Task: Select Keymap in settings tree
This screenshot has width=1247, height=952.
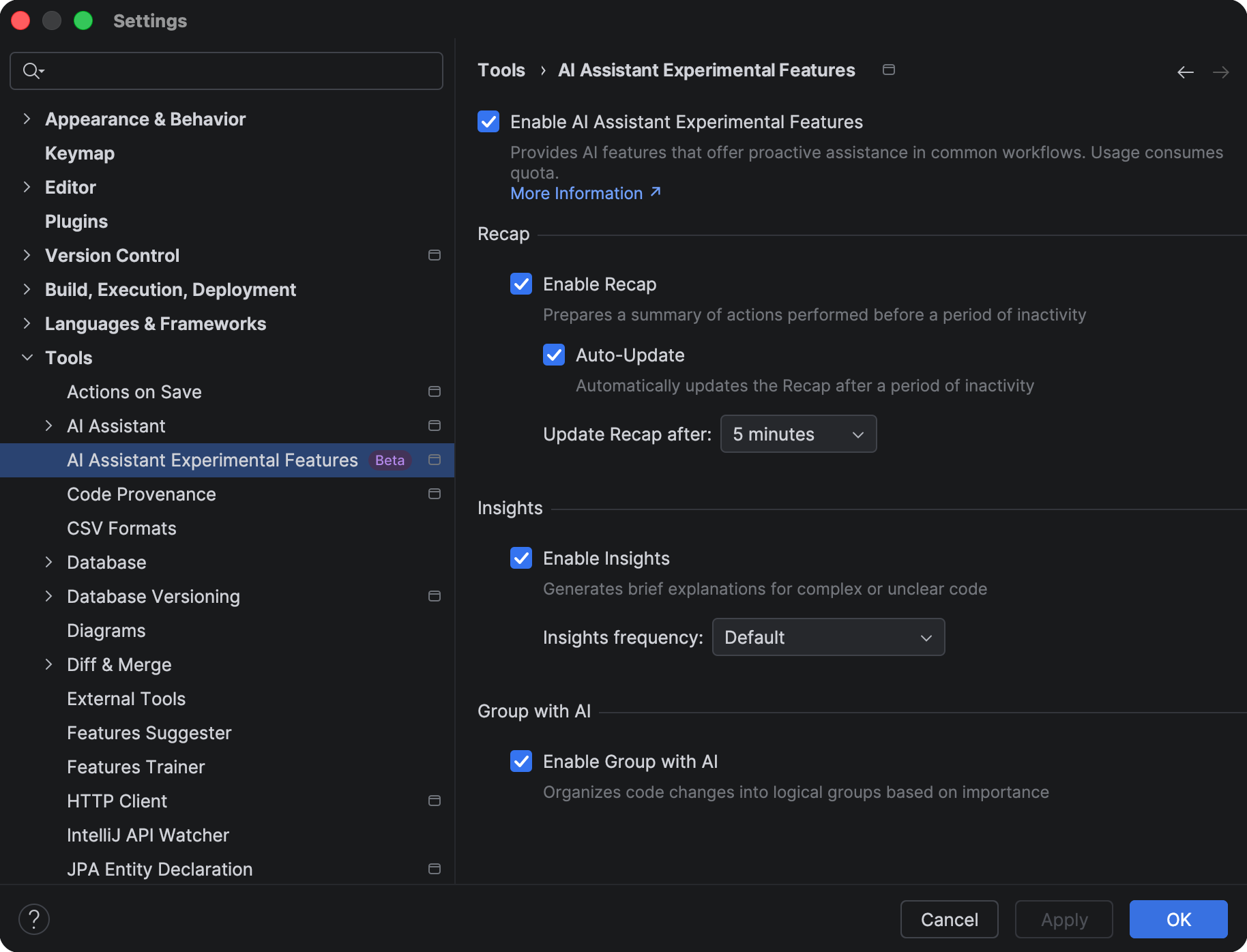Action: coord(80,153)
